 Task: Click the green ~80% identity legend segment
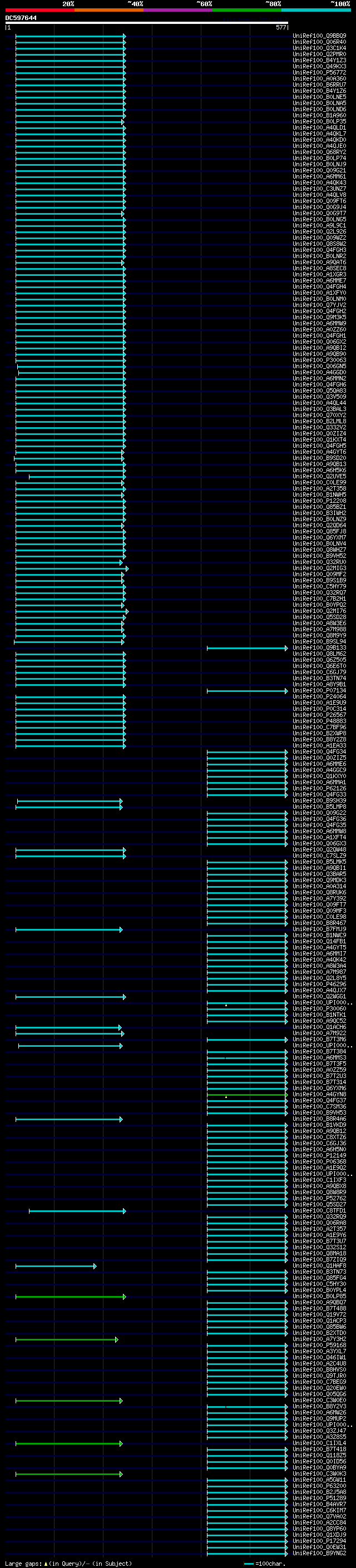[247, 11]
